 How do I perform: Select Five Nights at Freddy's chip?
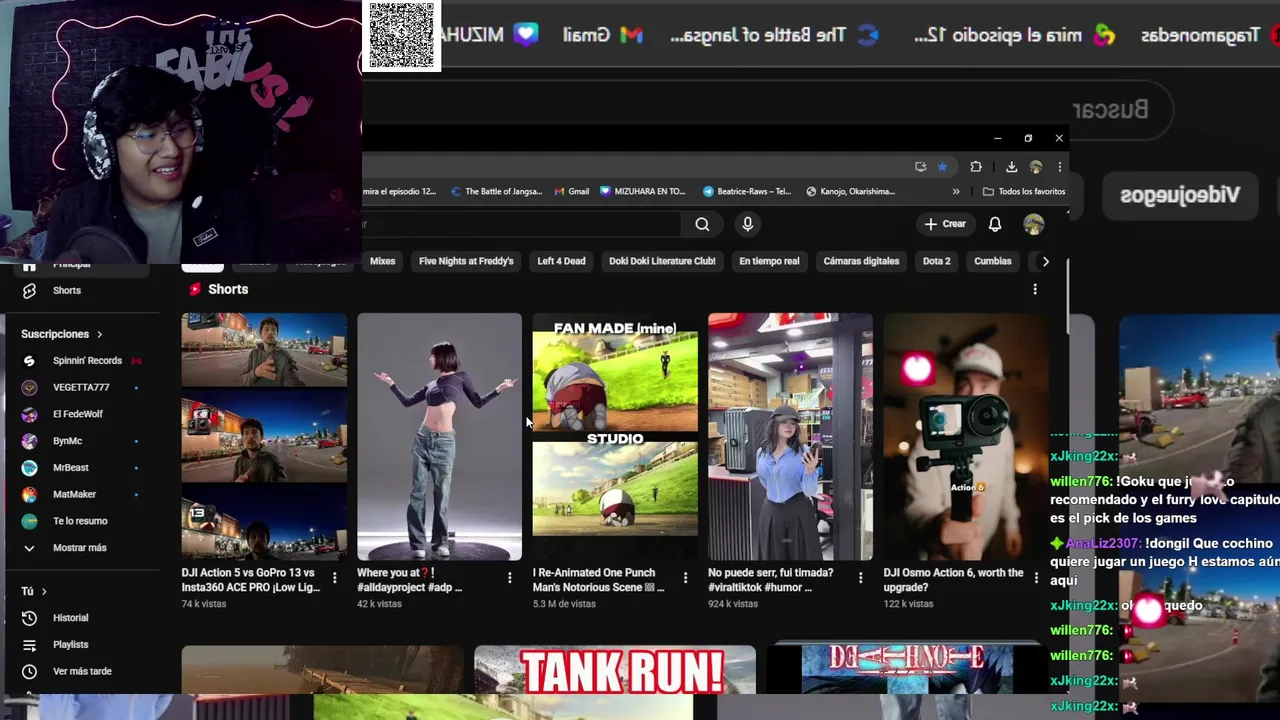(466, 261)
